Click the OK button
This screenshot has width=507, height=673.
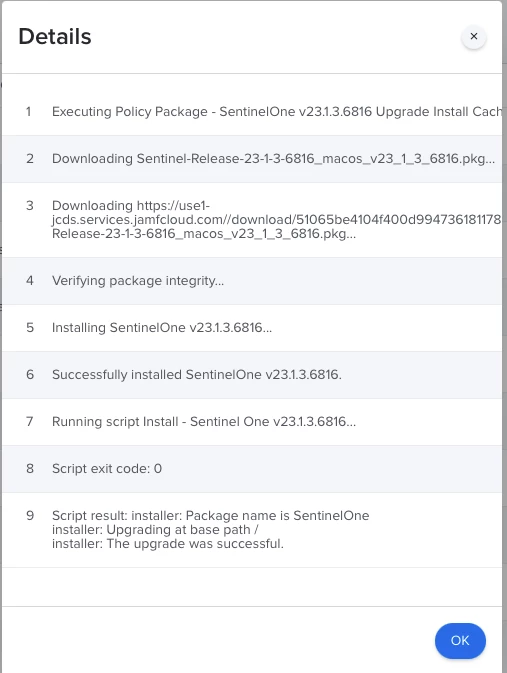coord(460,640)
